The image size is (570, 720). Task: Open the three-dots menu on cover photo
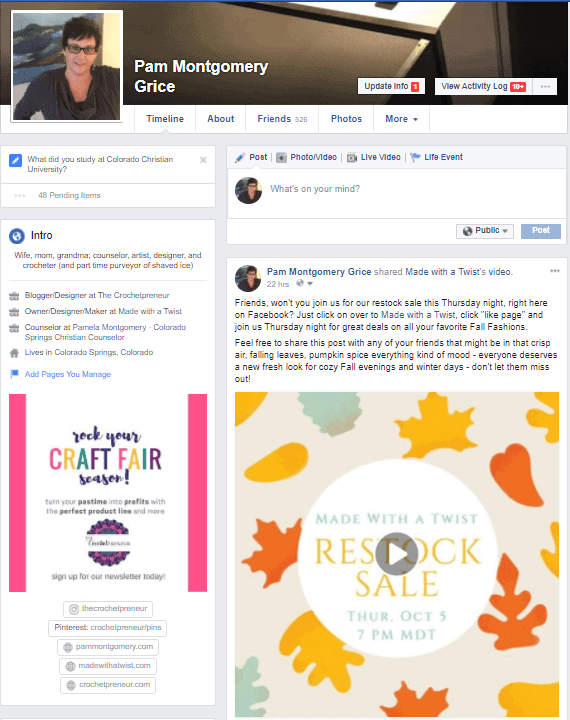tap(545, 86)
